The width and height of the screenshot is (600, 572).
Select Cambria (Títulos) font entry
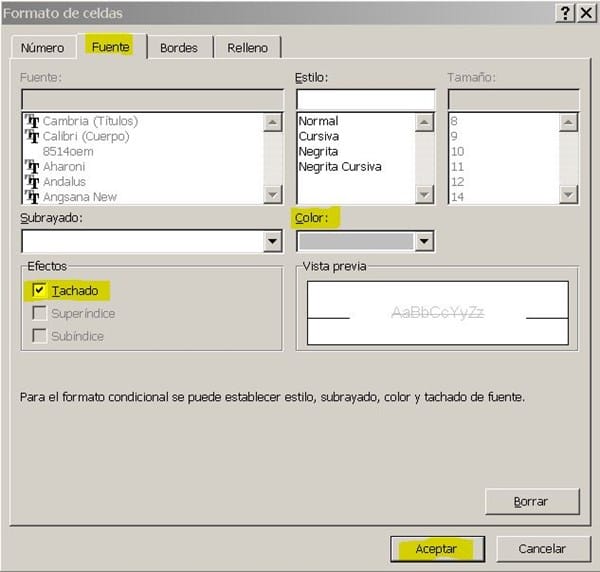(x=90, y=121)
